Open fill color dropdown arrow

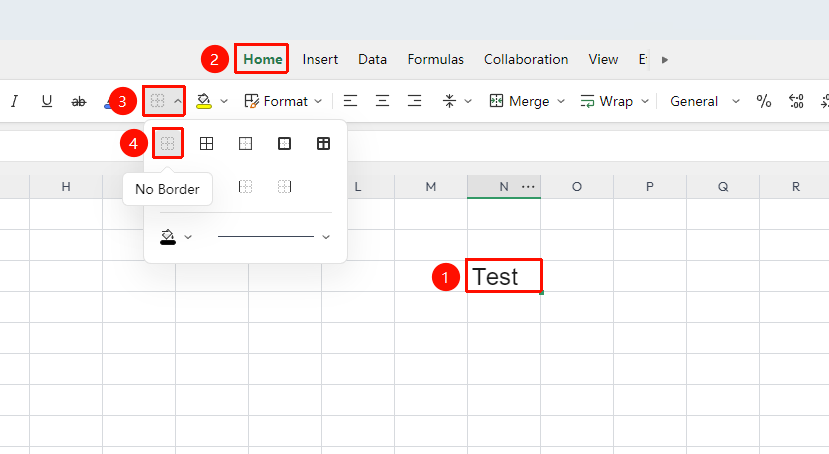click(x=224, y=101)
